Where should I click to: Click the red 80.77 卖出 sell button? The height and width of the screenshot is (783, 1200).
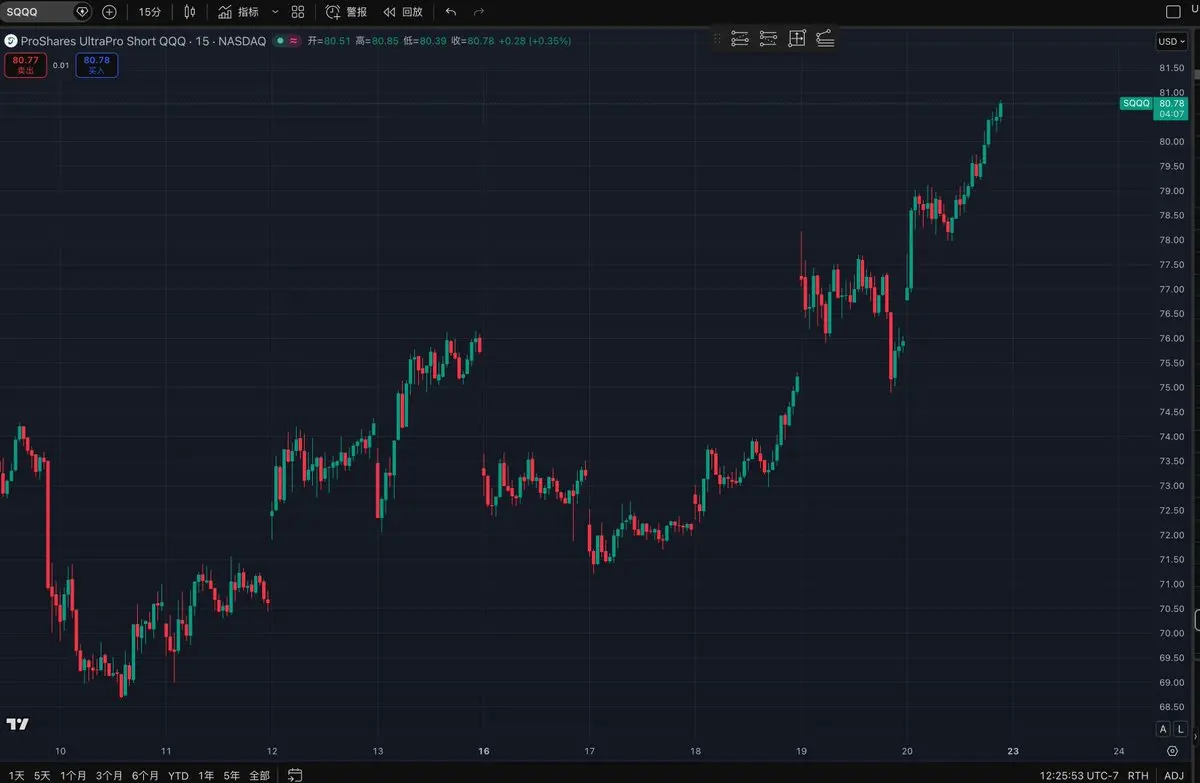(x=25, y=65)
